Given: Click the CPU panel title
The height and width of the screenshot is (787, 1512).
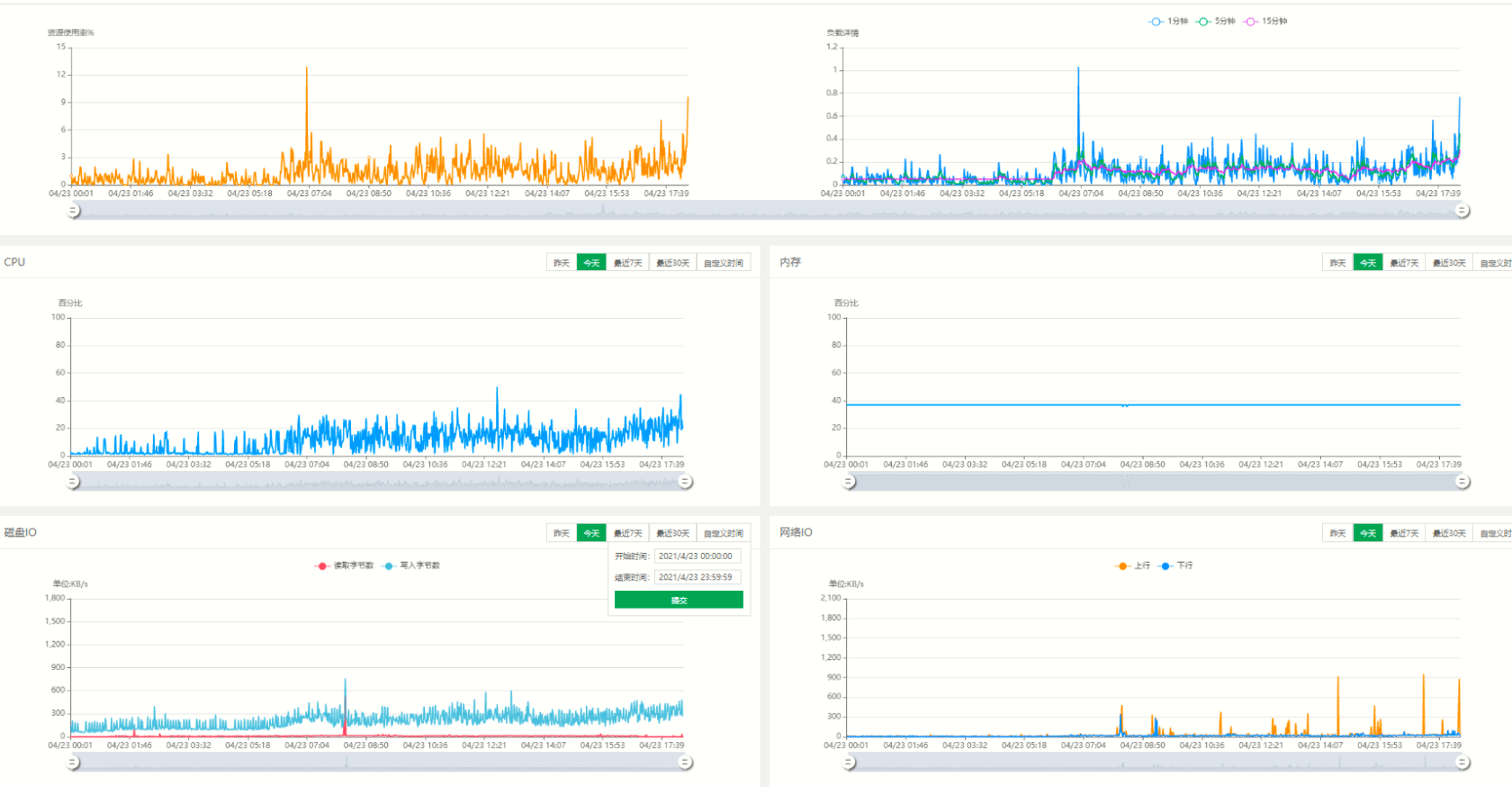Looking at the screenshot, I should 14,262.
